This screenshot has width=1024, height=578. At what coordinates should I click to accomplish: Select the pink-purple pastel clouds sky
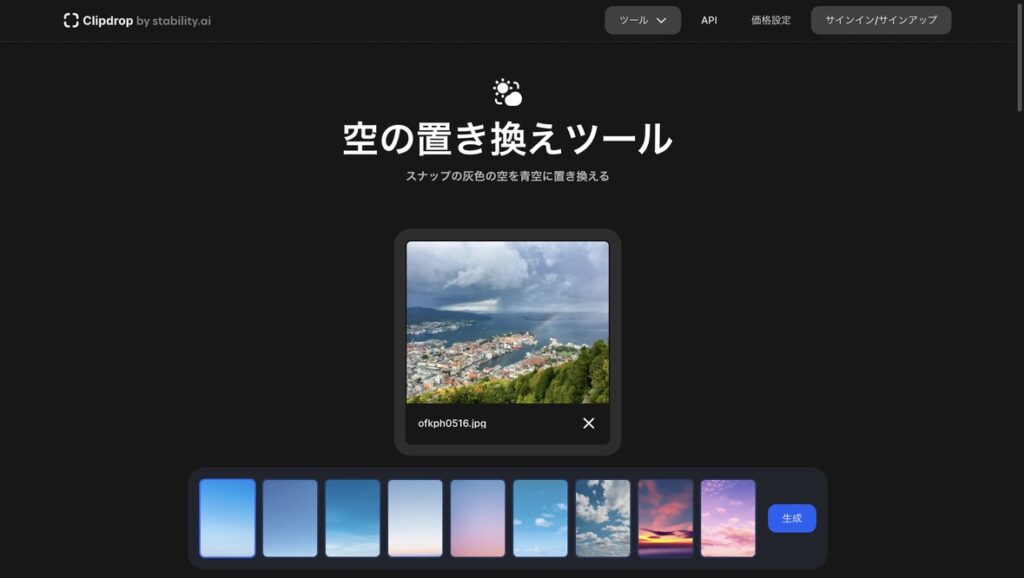coord(728,518)
